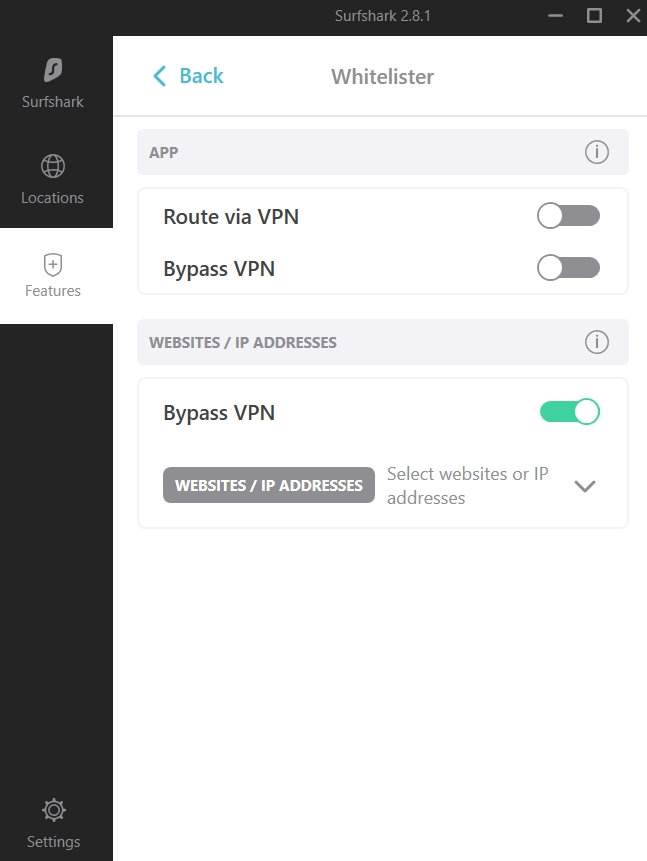647x861 pixels.
Task: Switch to the Locations section
Action: point(53,180)
